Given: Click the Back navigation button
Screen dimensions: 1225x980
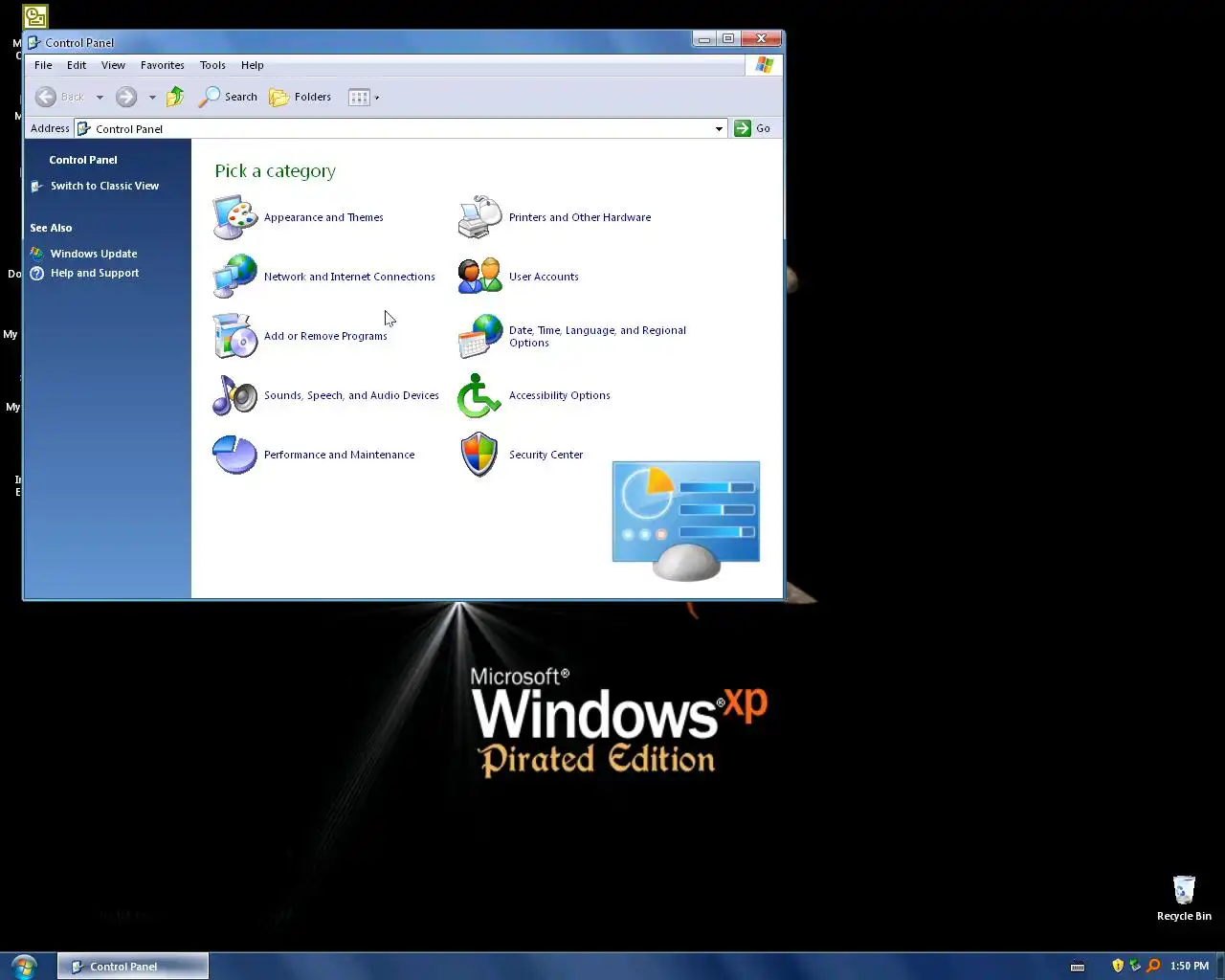Looking at the screenshot, I should coord(59,97).
